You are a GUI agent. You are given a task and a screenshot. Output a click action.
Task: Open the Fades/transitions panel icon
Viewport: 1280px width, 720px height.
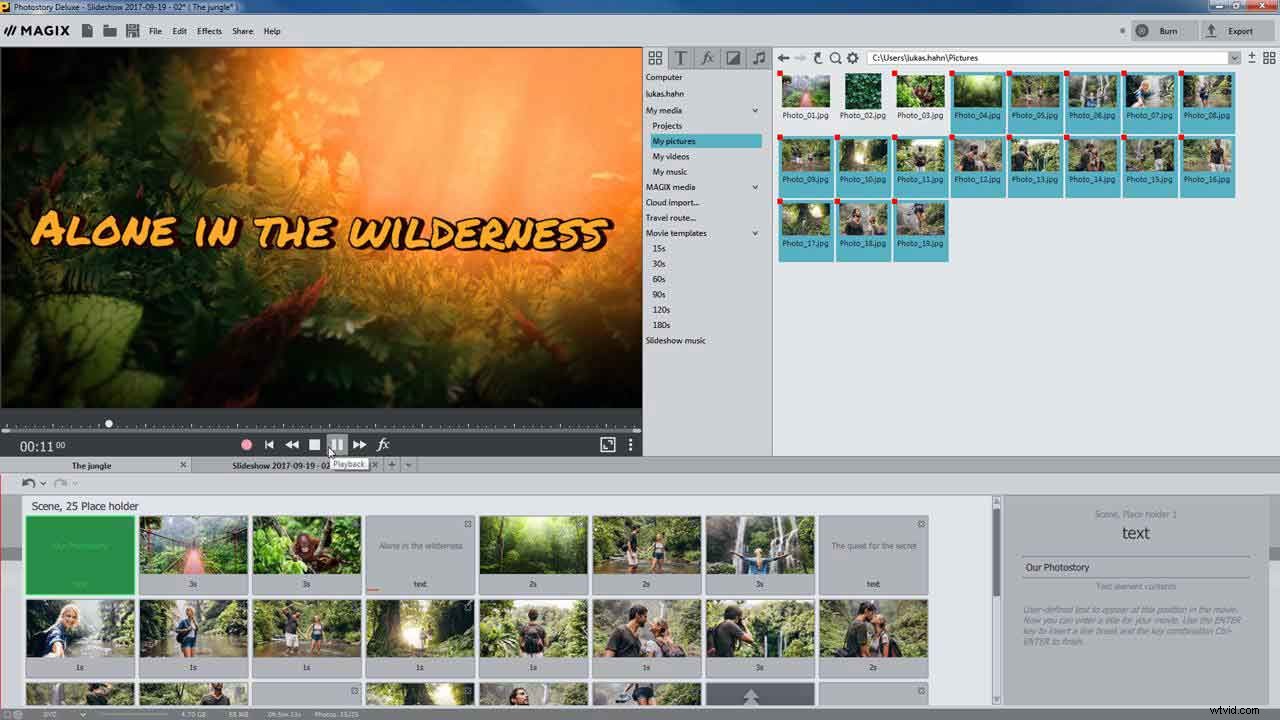pos(732,57)
